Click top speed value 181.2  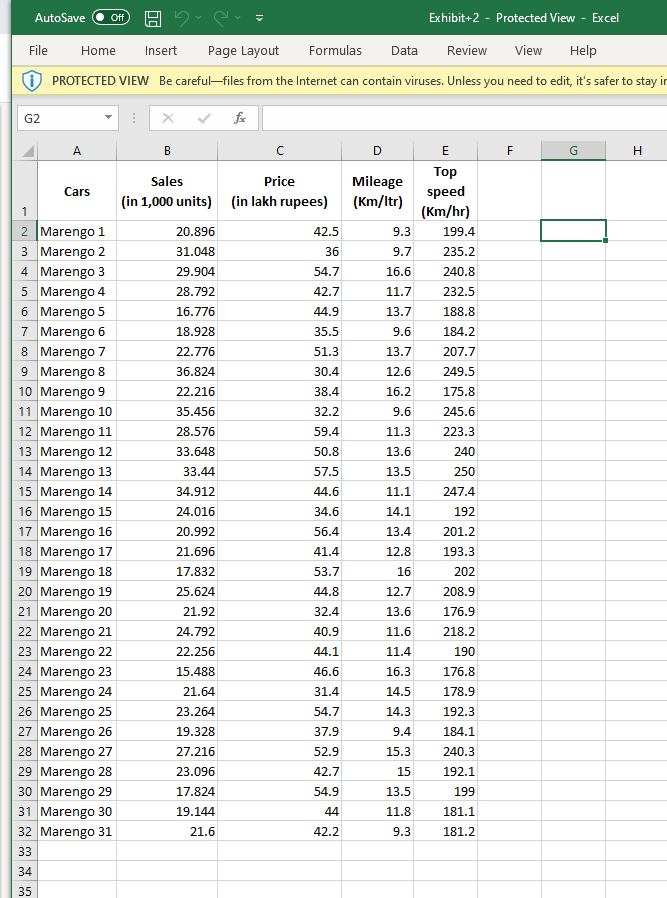[x=445, y=832]
